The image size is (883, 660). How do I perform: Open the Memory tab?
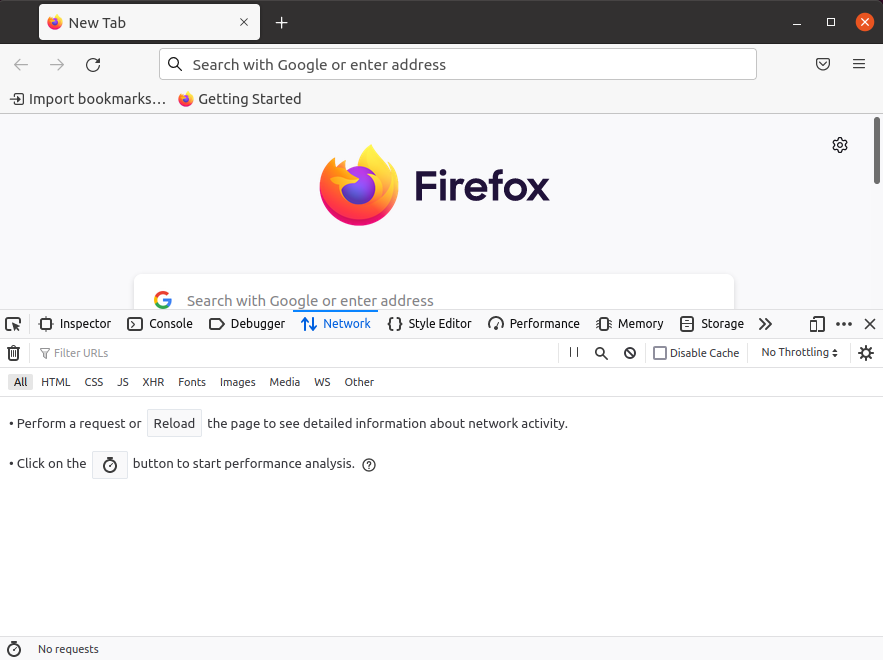point(630,324)
